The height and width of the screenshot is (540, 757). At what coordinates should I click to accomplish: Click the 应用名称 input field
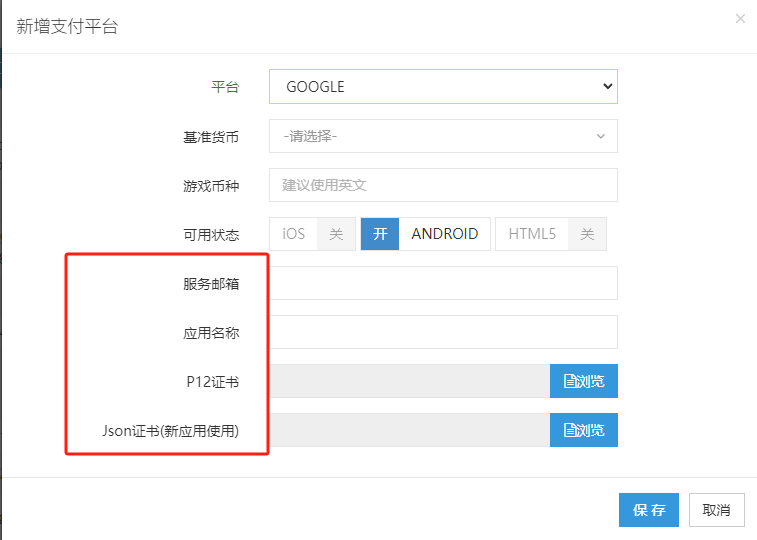click(443, 332)
